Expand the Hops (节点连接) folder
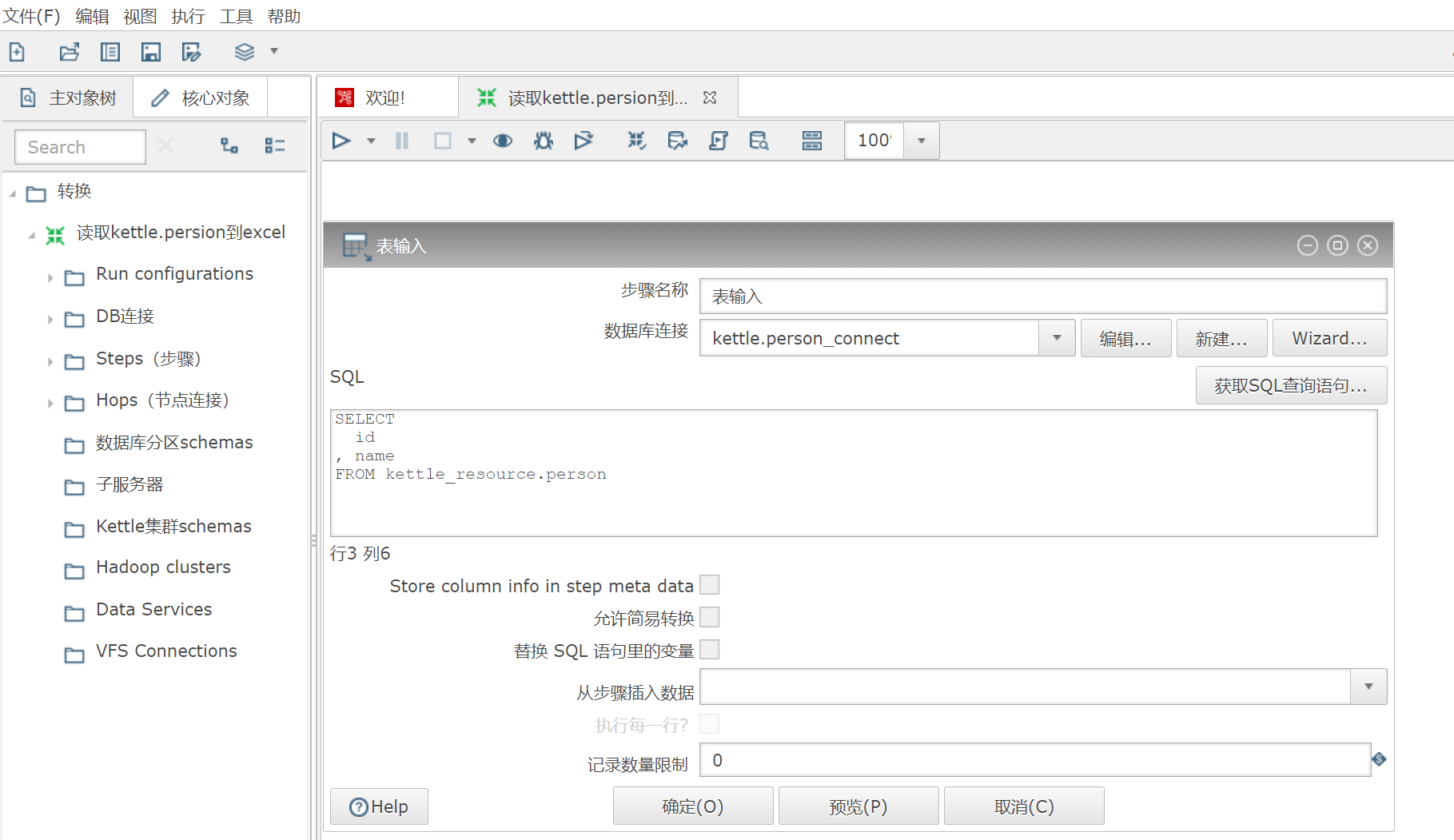The height and width of the screenshot is (840, 1454). click(50, 403)
